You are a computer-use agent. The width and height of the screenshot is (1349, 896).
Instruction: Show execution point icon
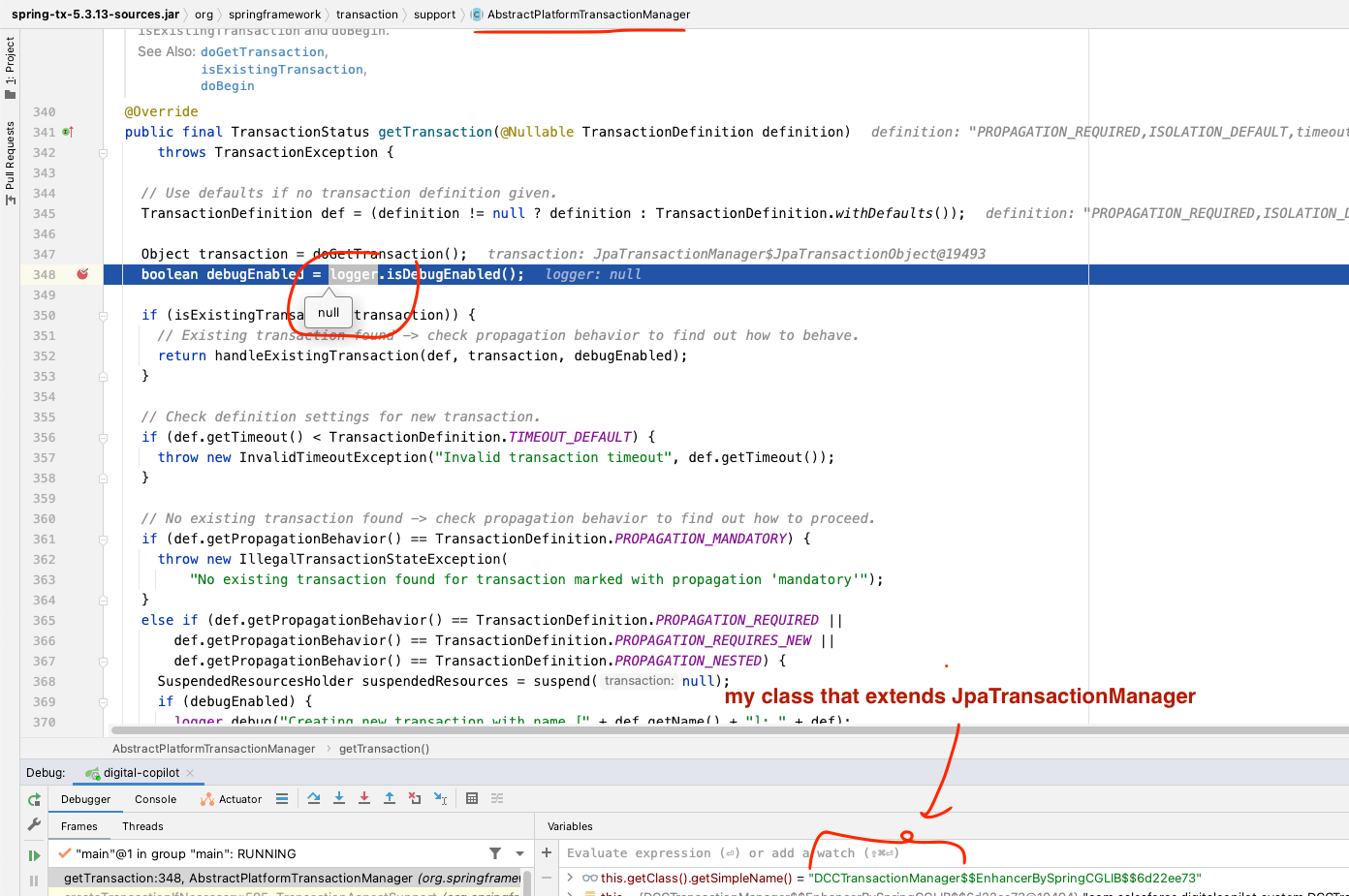[282, 799]
